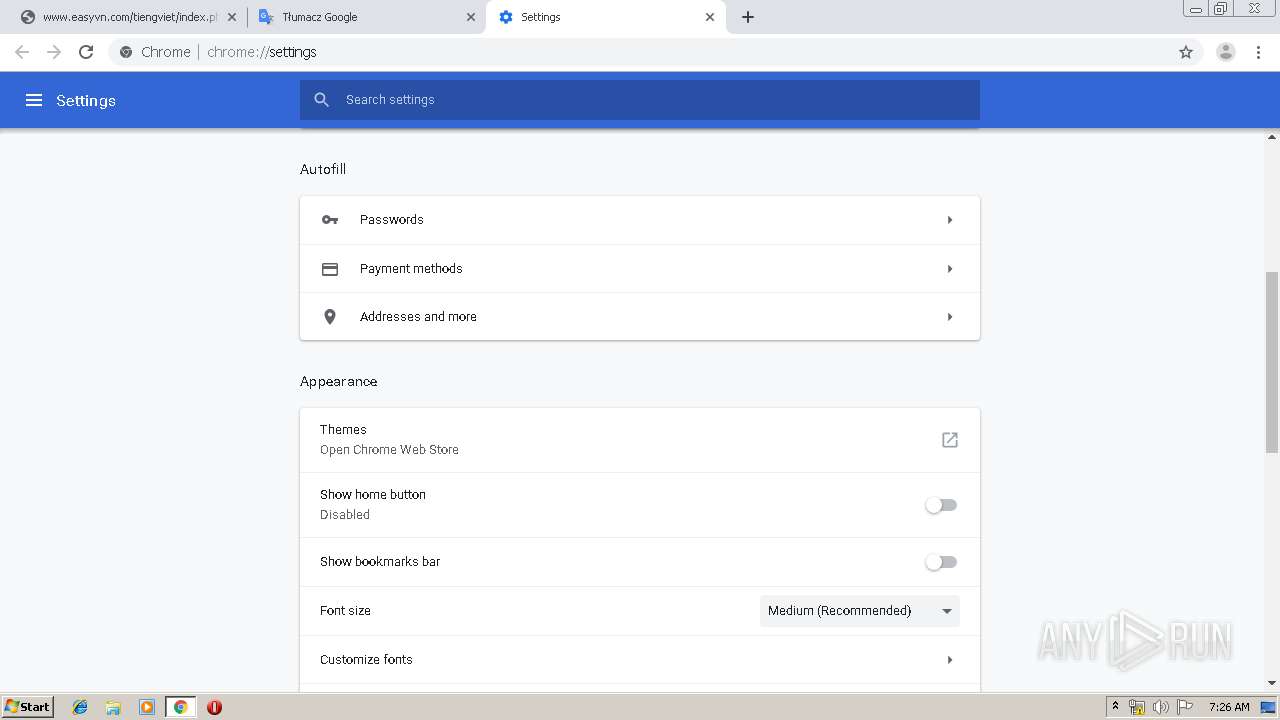Click the Payment methods label

(x=411, y=269)
